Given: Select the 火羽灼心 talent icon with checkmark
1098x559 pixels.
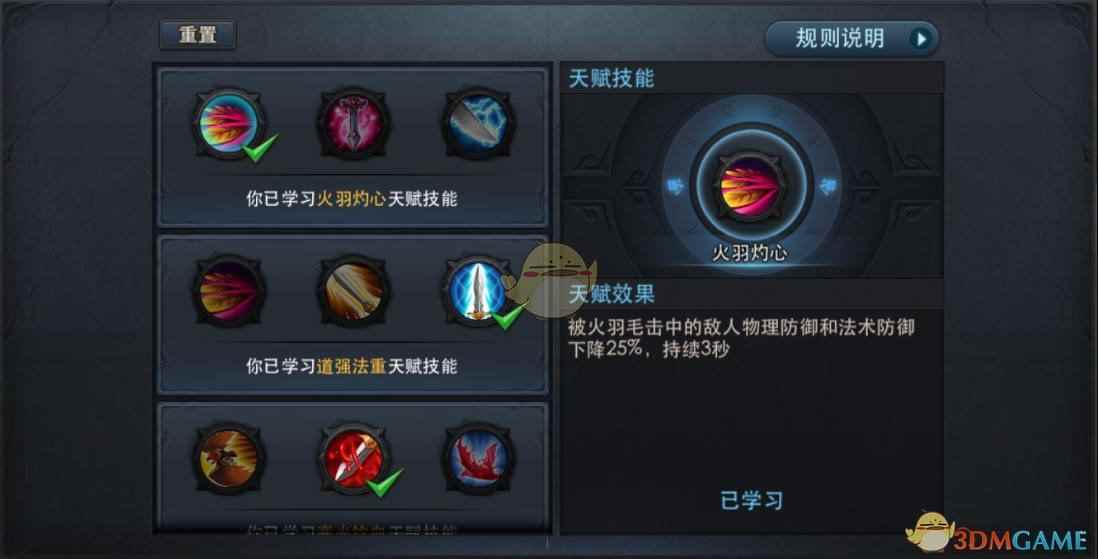Looking at the screenshot, I should point(229,123).
